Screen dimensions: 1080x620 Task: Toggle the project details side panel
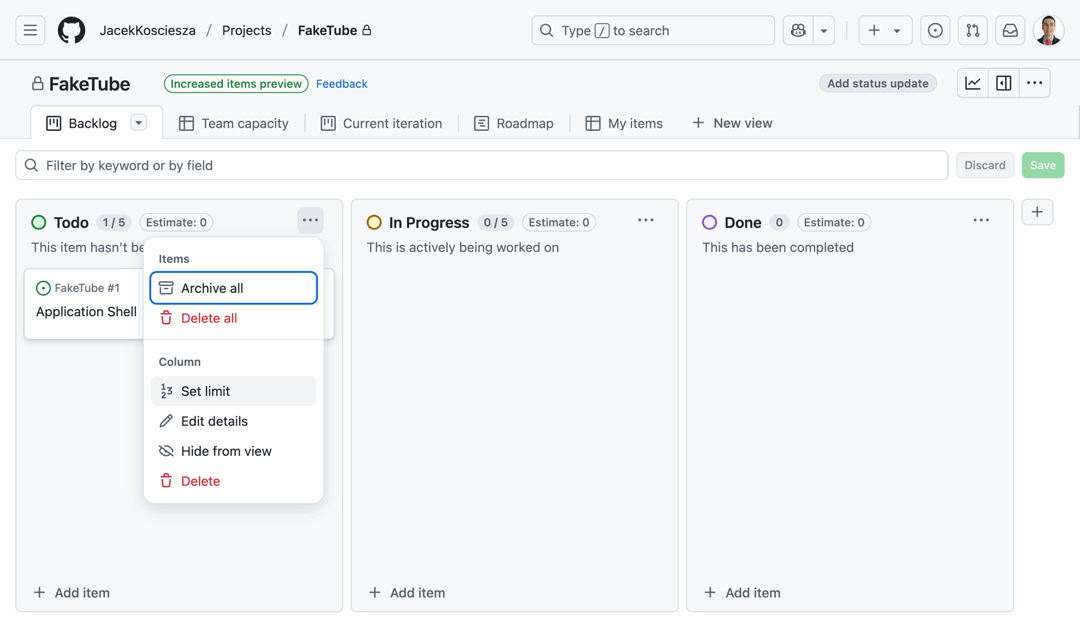click(1004, 83)
